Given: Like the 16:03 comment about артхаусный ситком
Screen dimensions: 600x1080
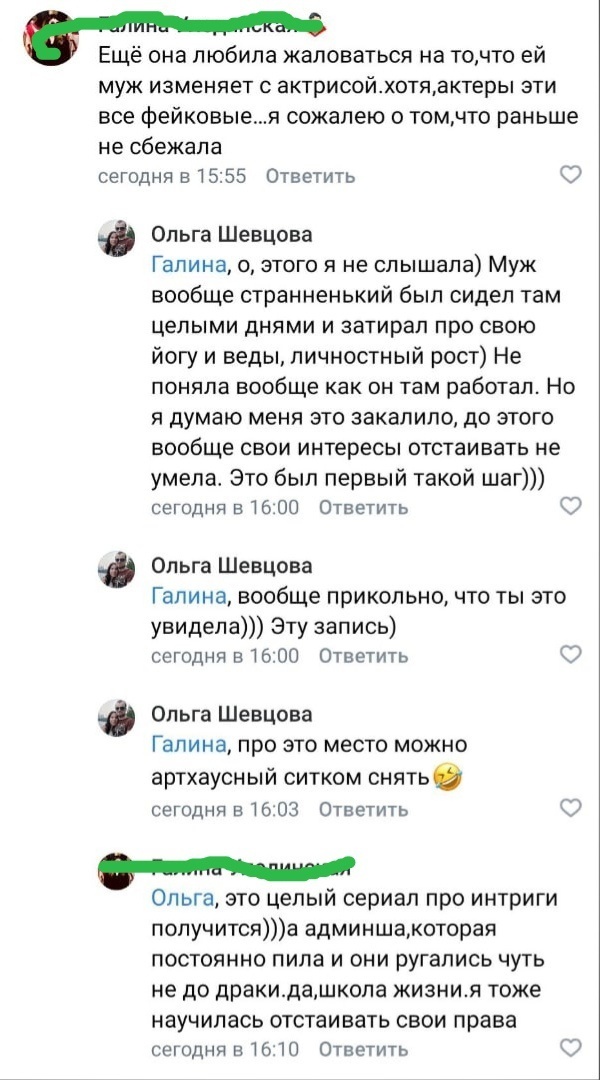Looking at the screenshot, I should [570, 808].
